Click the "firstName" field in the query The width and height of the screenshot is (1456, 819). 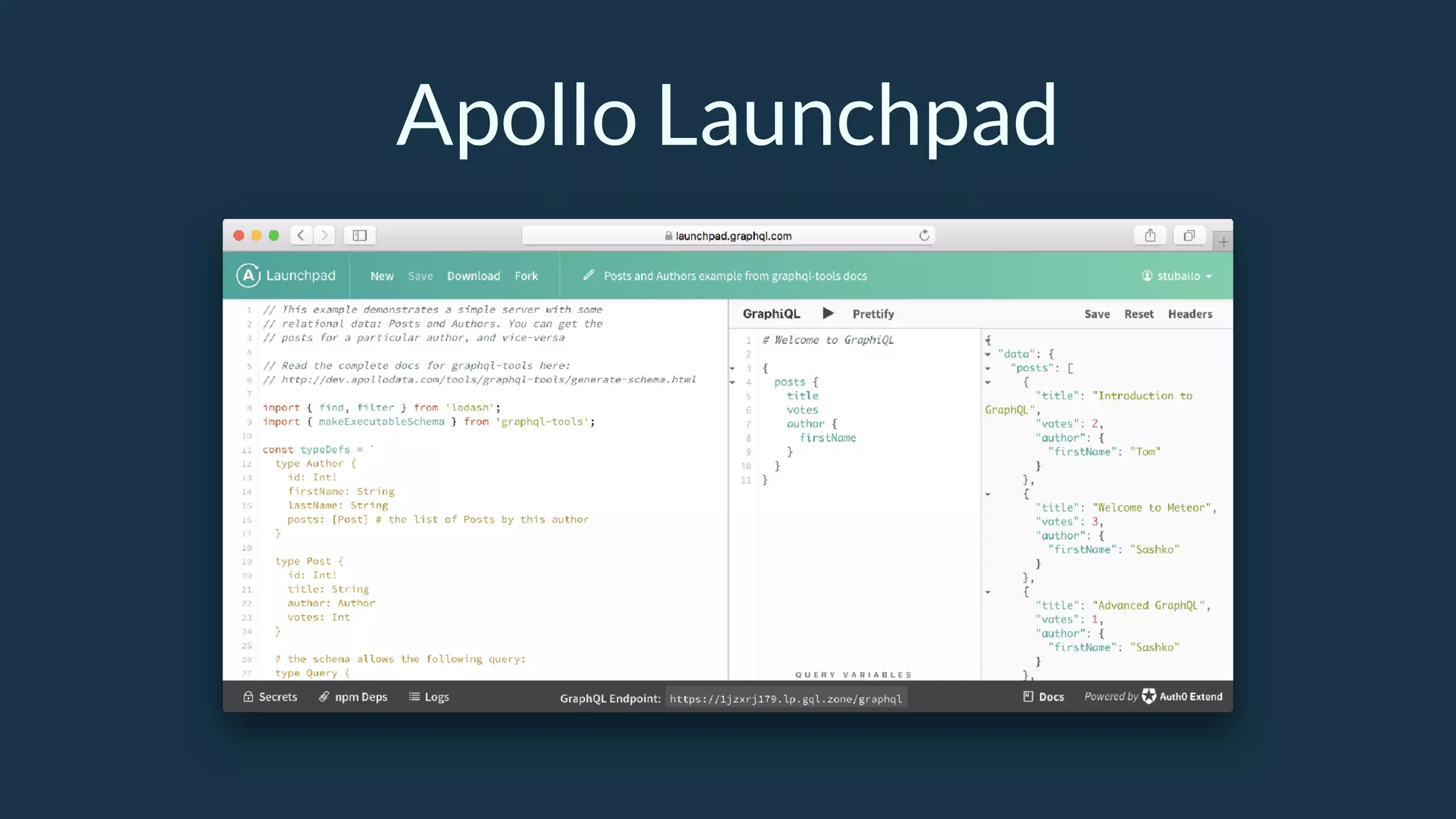click(x=828, y=438)
